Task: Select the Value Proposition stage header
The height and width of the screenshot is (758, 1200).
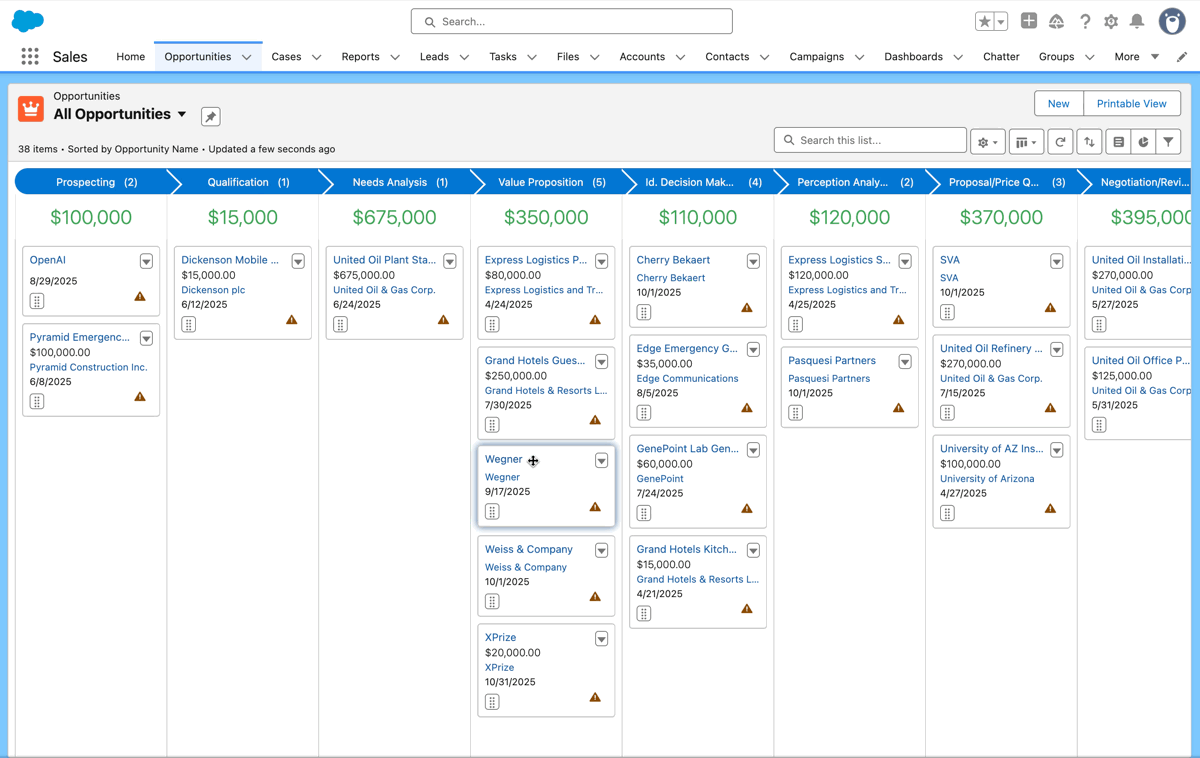Action: point(547,182)
